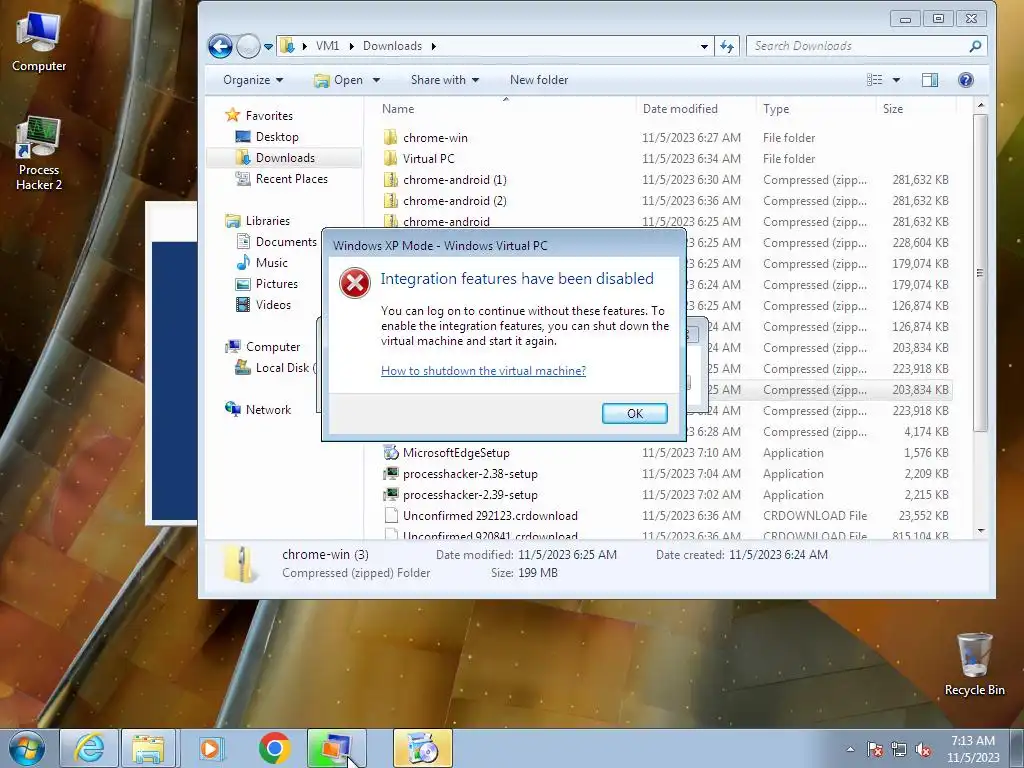Open the recent pages dropdown arrow
The width and height of the screenshot is (1024, 768).
click(268, 47)
